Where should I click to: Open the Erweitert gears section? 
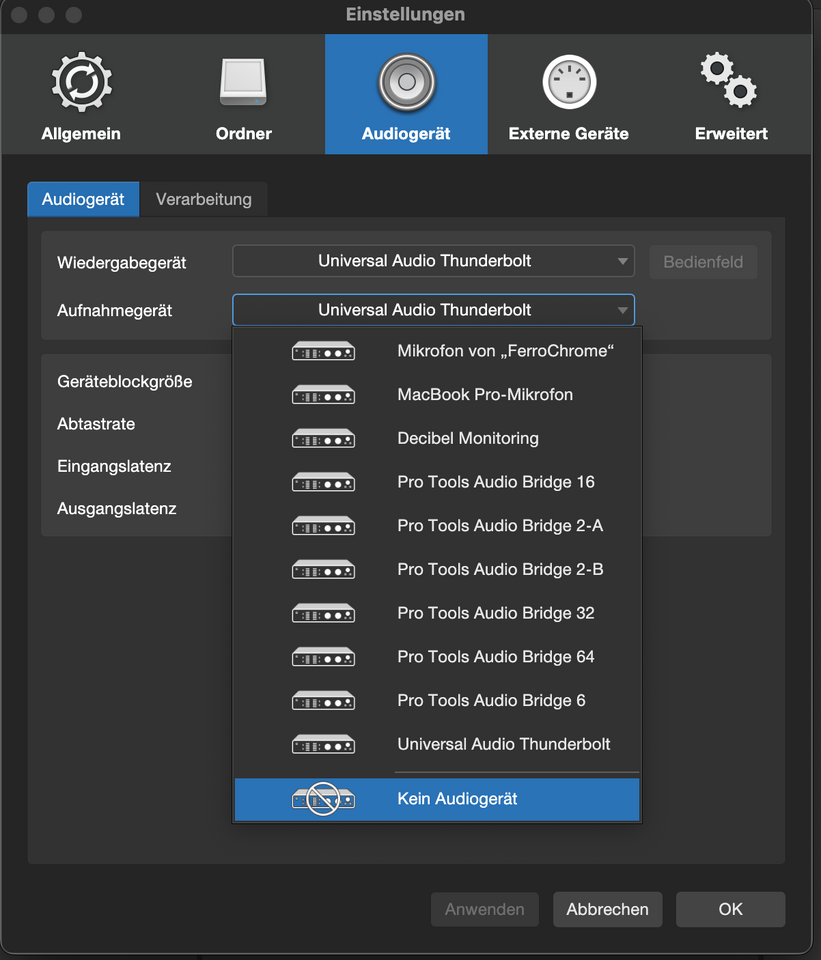click(x=731, y=95)
